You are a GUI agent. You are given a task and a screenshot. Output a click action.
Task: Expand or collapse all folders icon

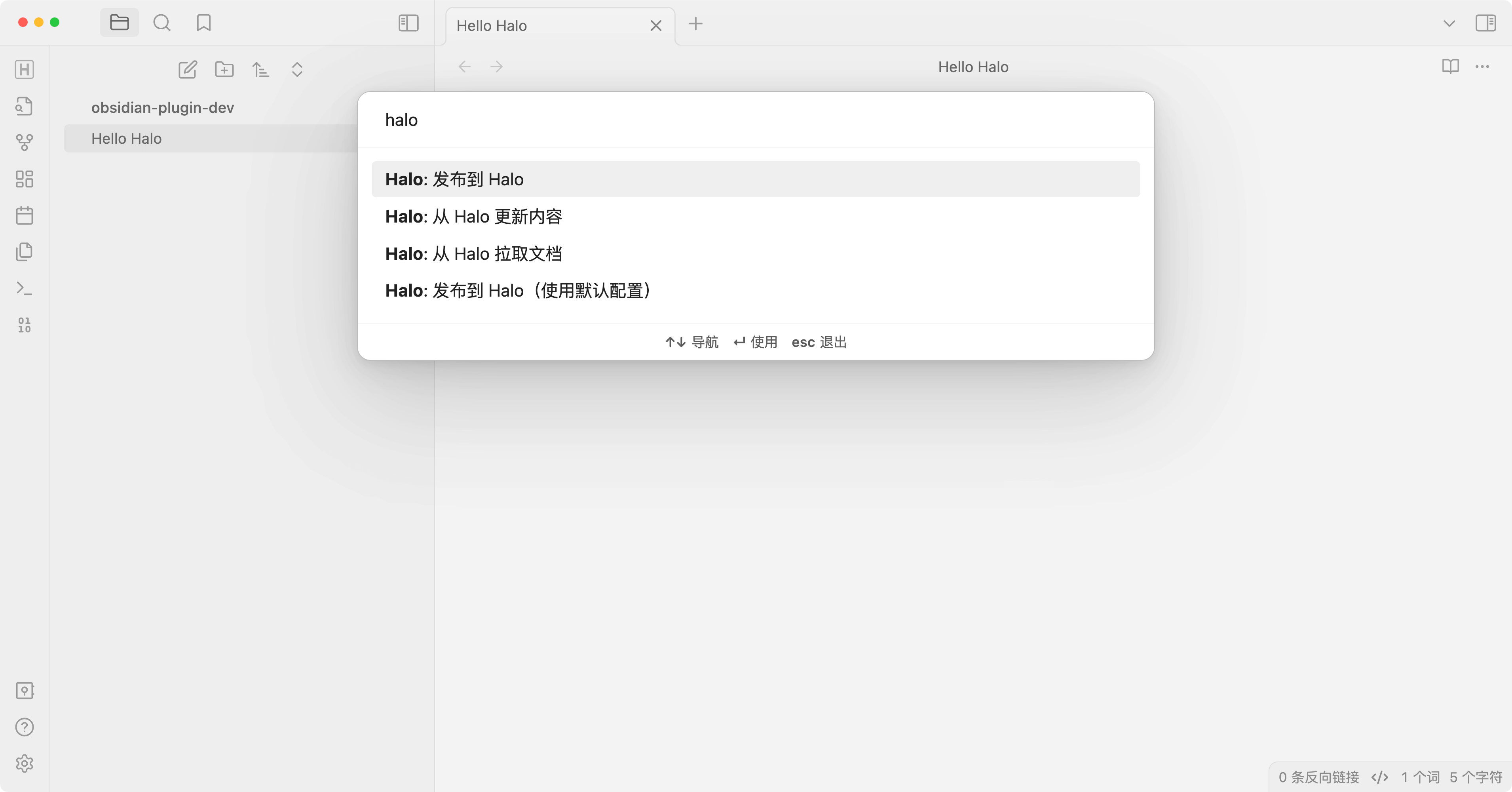pyautogui.click(x=297, y=69)
